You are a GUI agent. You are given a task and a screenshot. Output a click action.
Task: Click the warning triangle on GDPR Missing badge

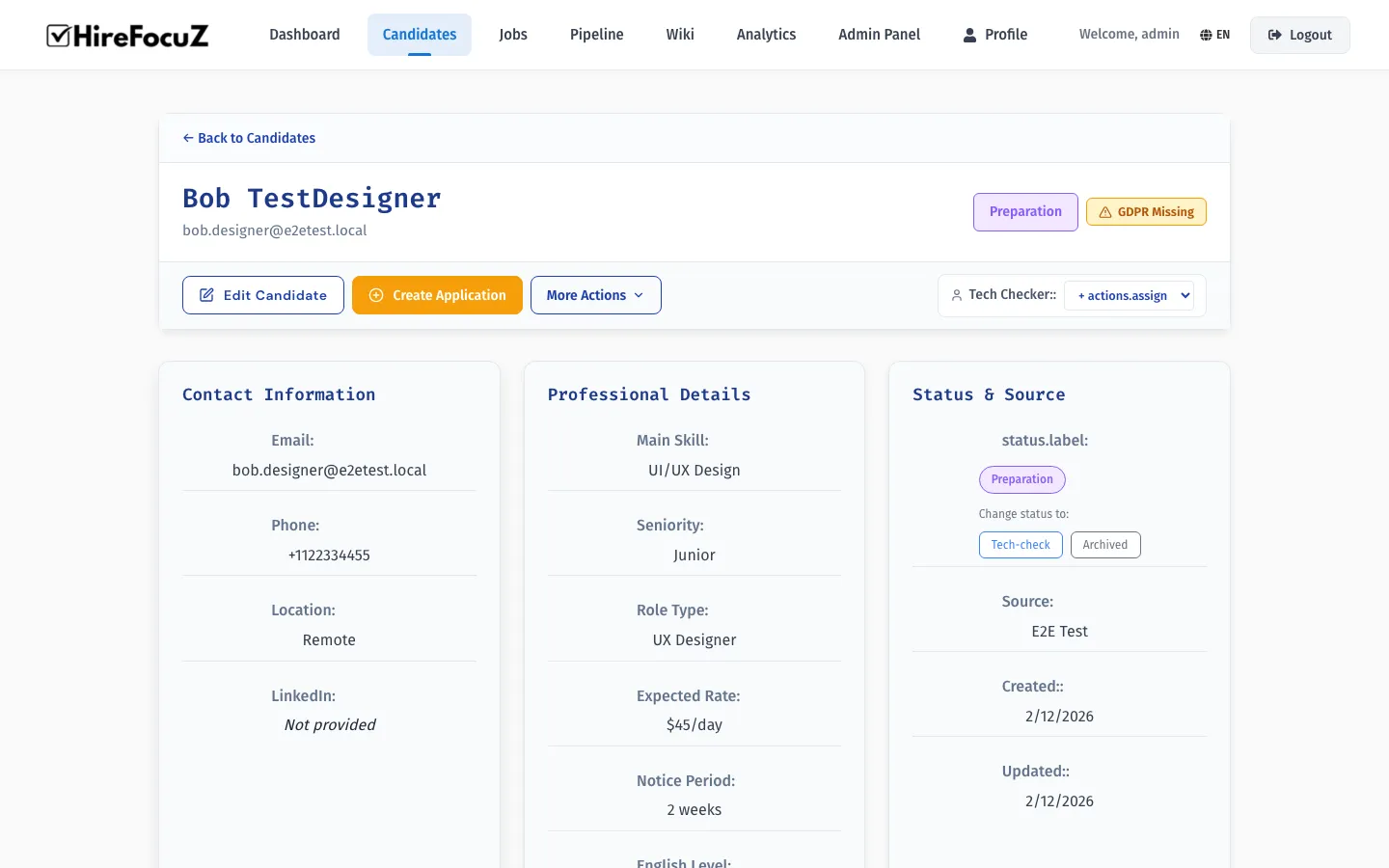point(1104,211)
